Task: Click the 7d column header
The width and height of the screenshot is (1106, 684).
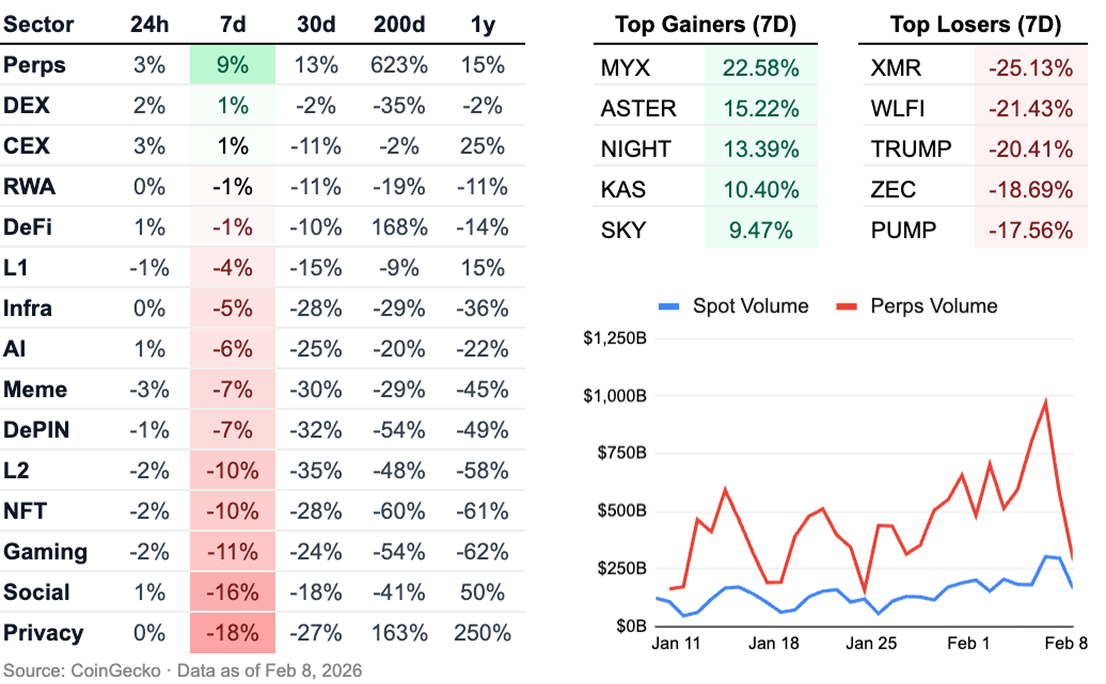Action: point(233,24)
